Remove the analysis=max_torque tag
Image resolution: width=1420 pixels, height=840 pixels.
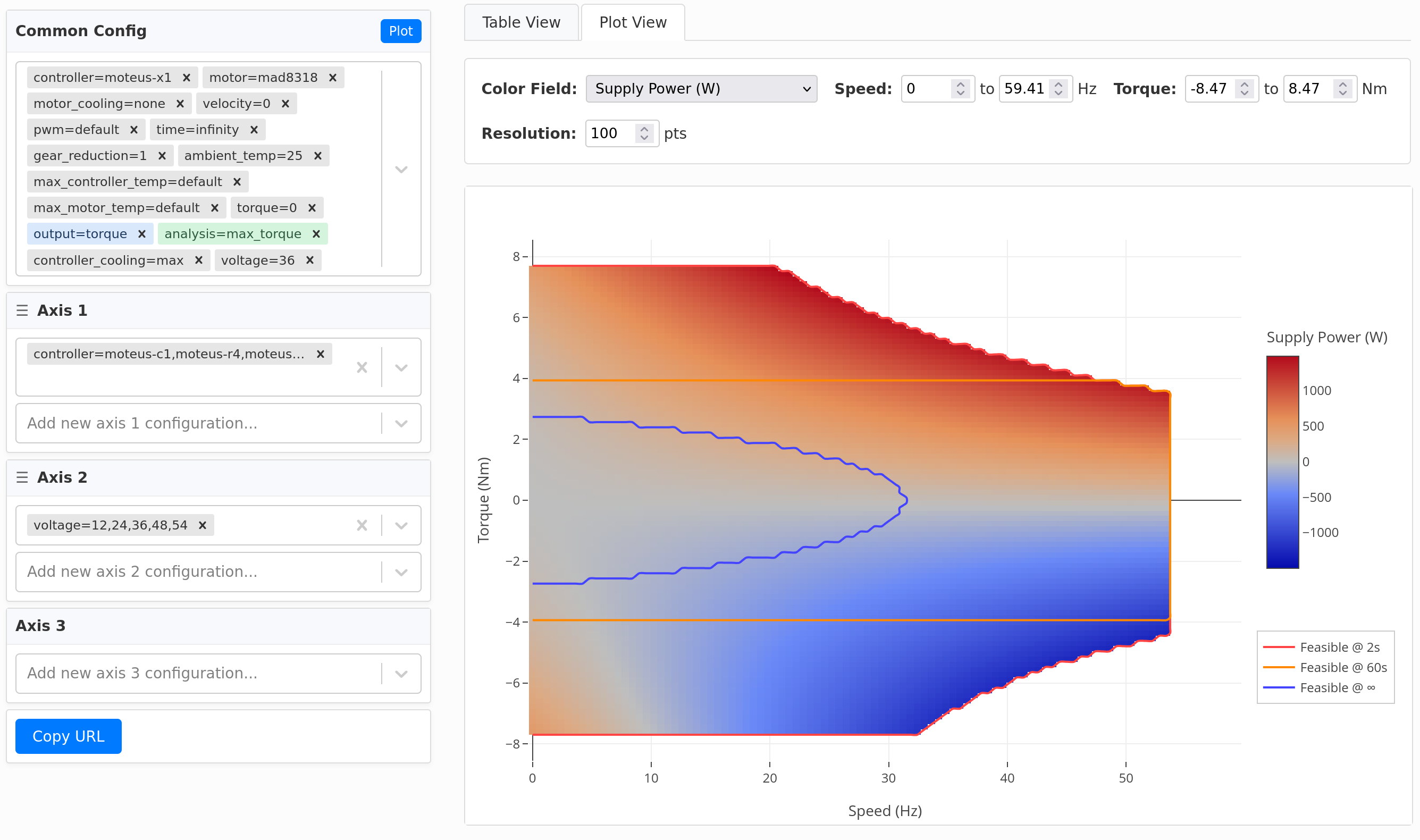click(x=316, y=234)
